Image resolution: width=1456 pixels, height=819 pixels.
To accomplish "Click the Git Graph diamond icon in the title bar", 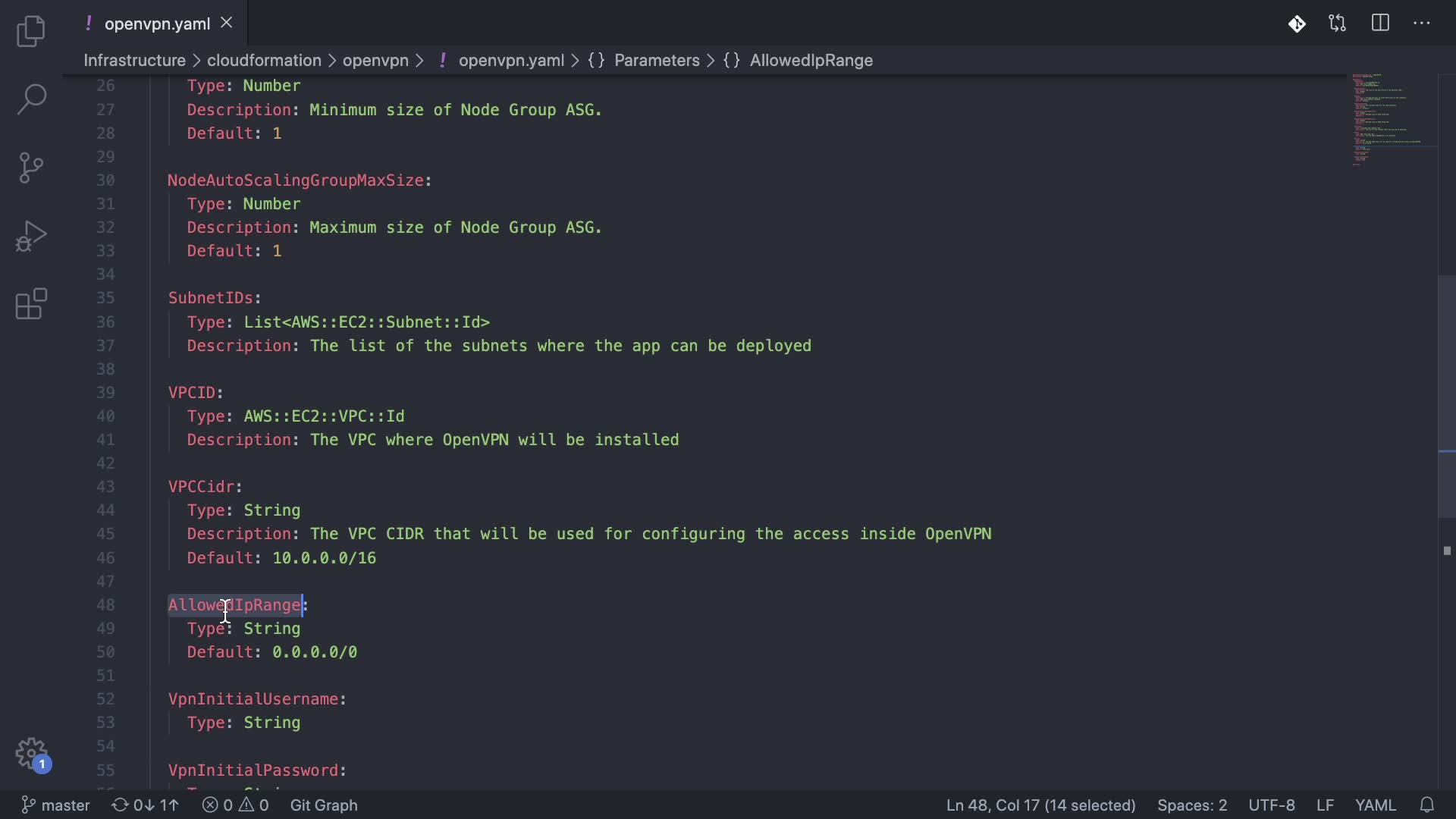I will 1297,24.
